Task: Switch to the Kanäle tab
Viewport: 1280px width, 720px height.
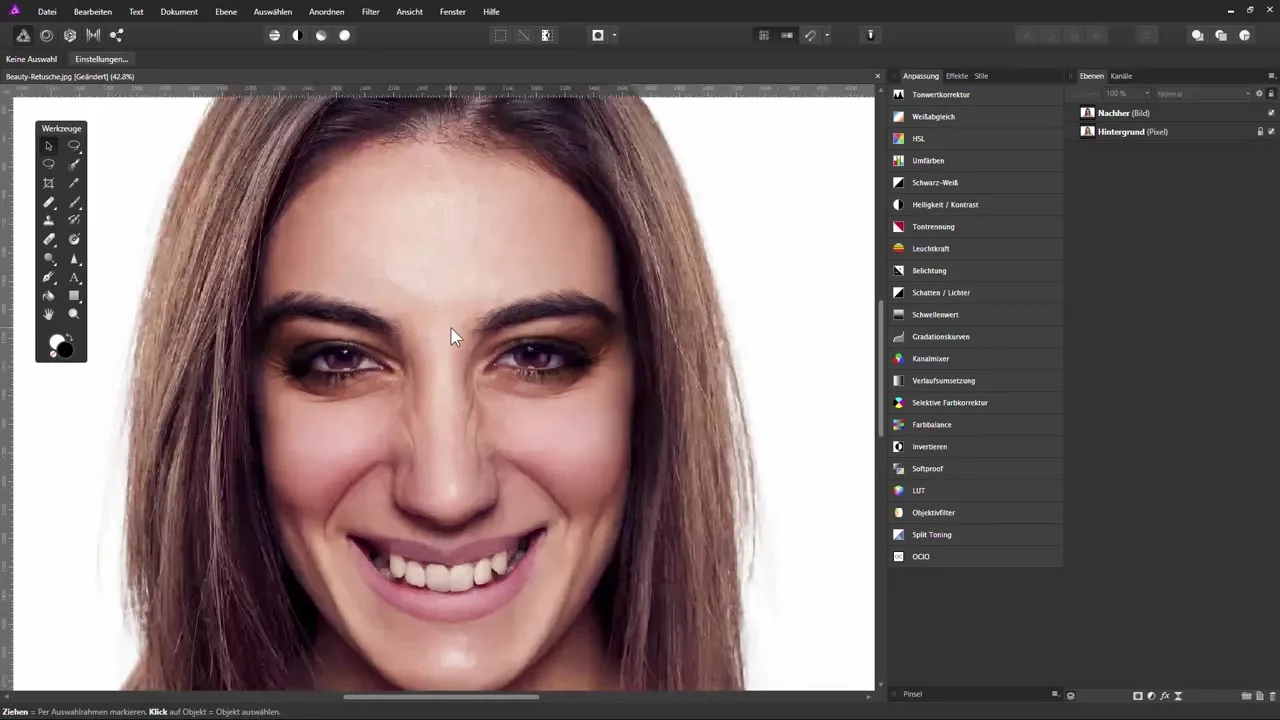Action: tap(1121, 76)
